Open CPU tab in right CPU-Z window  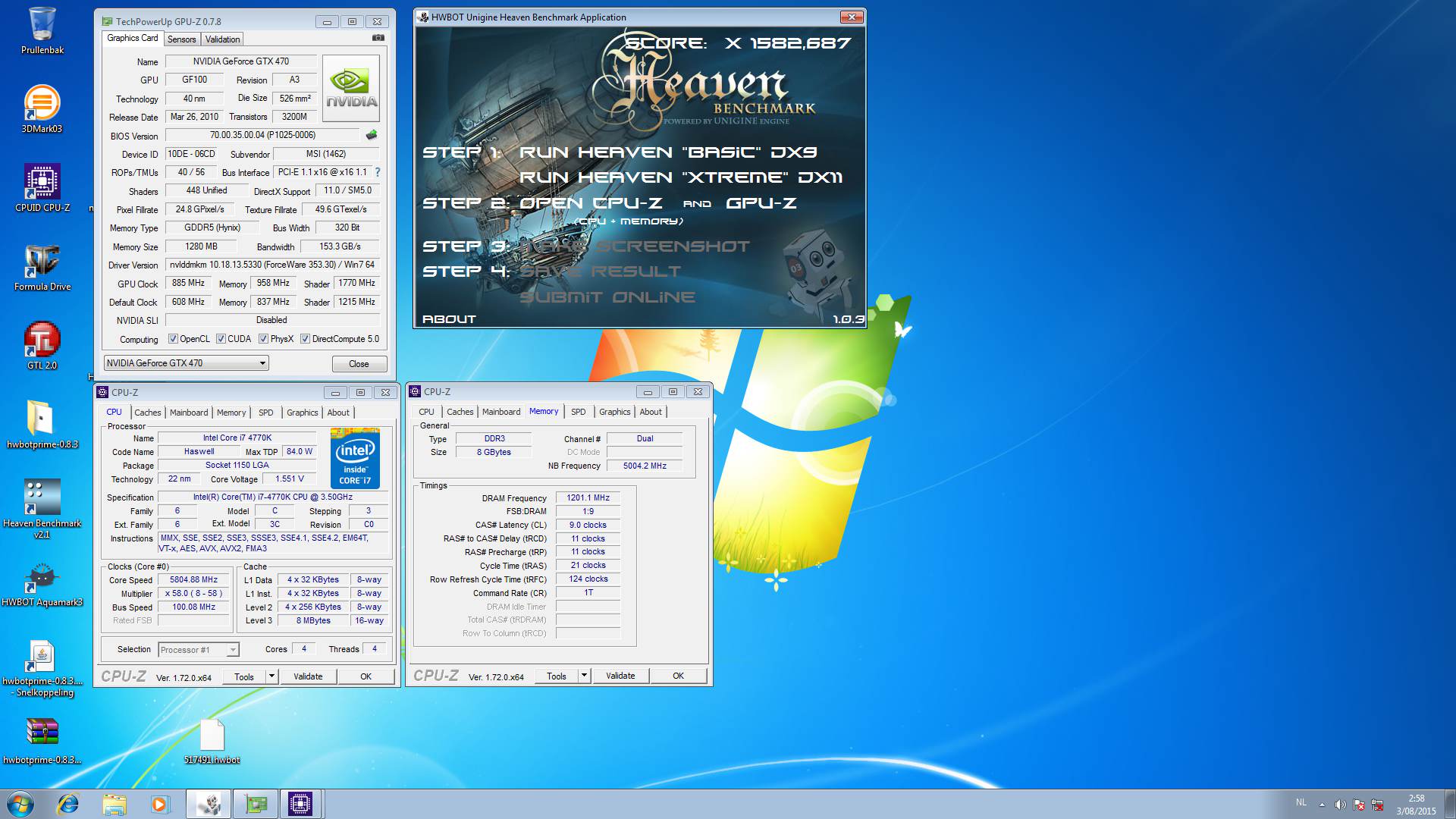pos(426,412)
